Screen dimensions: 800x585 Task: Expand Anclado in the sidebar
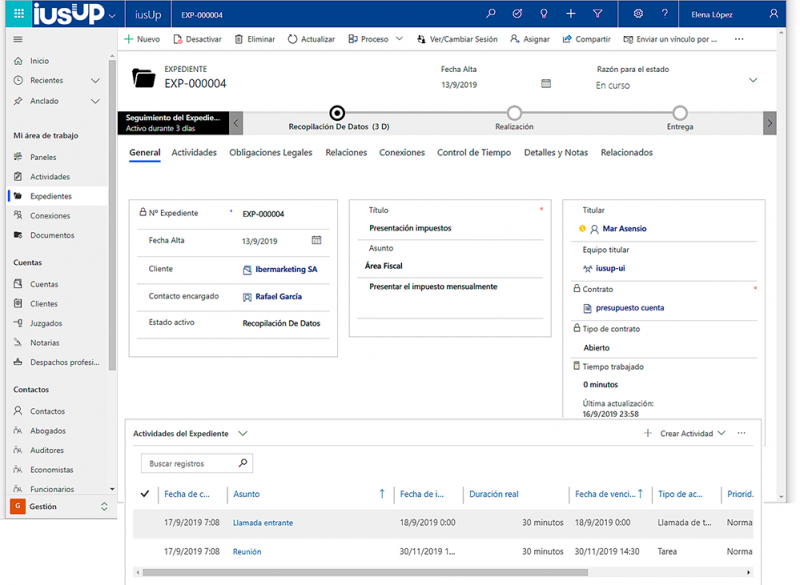pyautogui.click(x=95, y=101)
